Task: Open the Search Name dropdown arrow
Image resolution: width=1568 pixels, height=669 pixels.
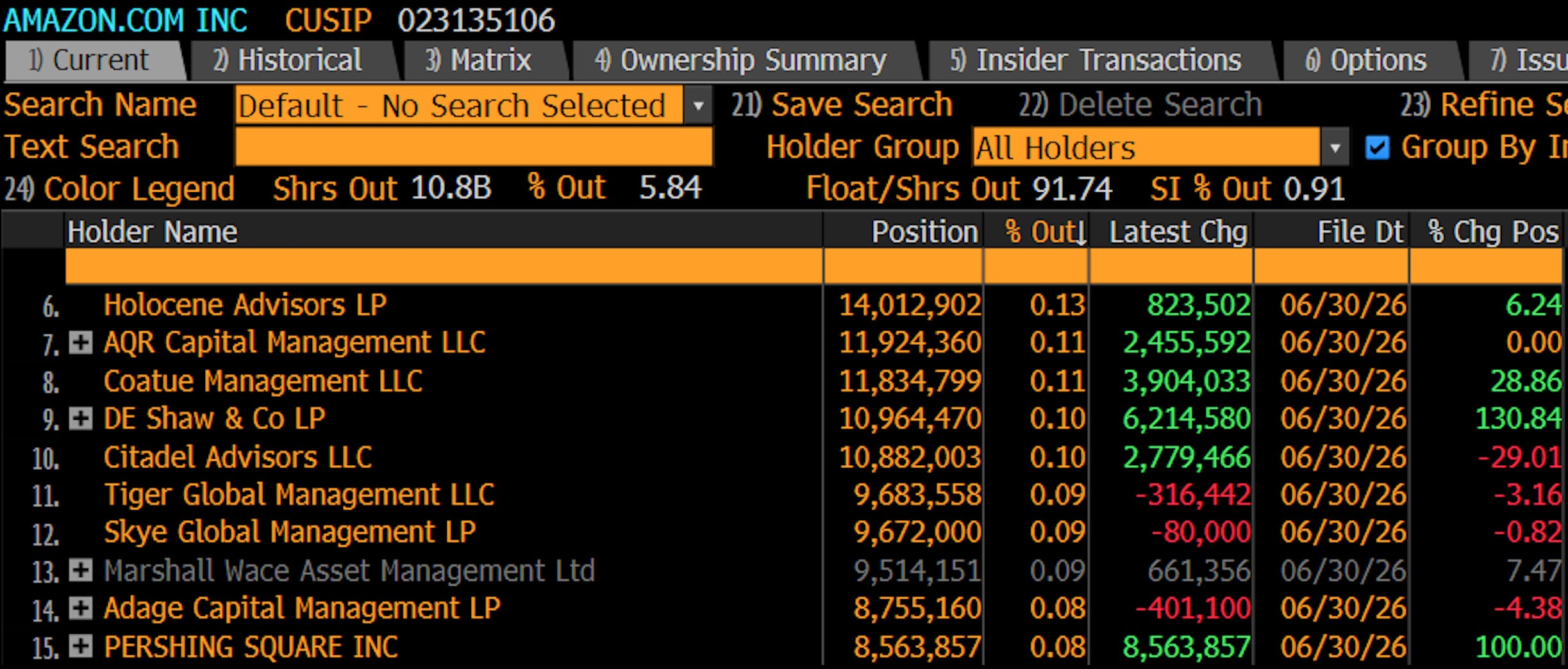Action: 698,105
